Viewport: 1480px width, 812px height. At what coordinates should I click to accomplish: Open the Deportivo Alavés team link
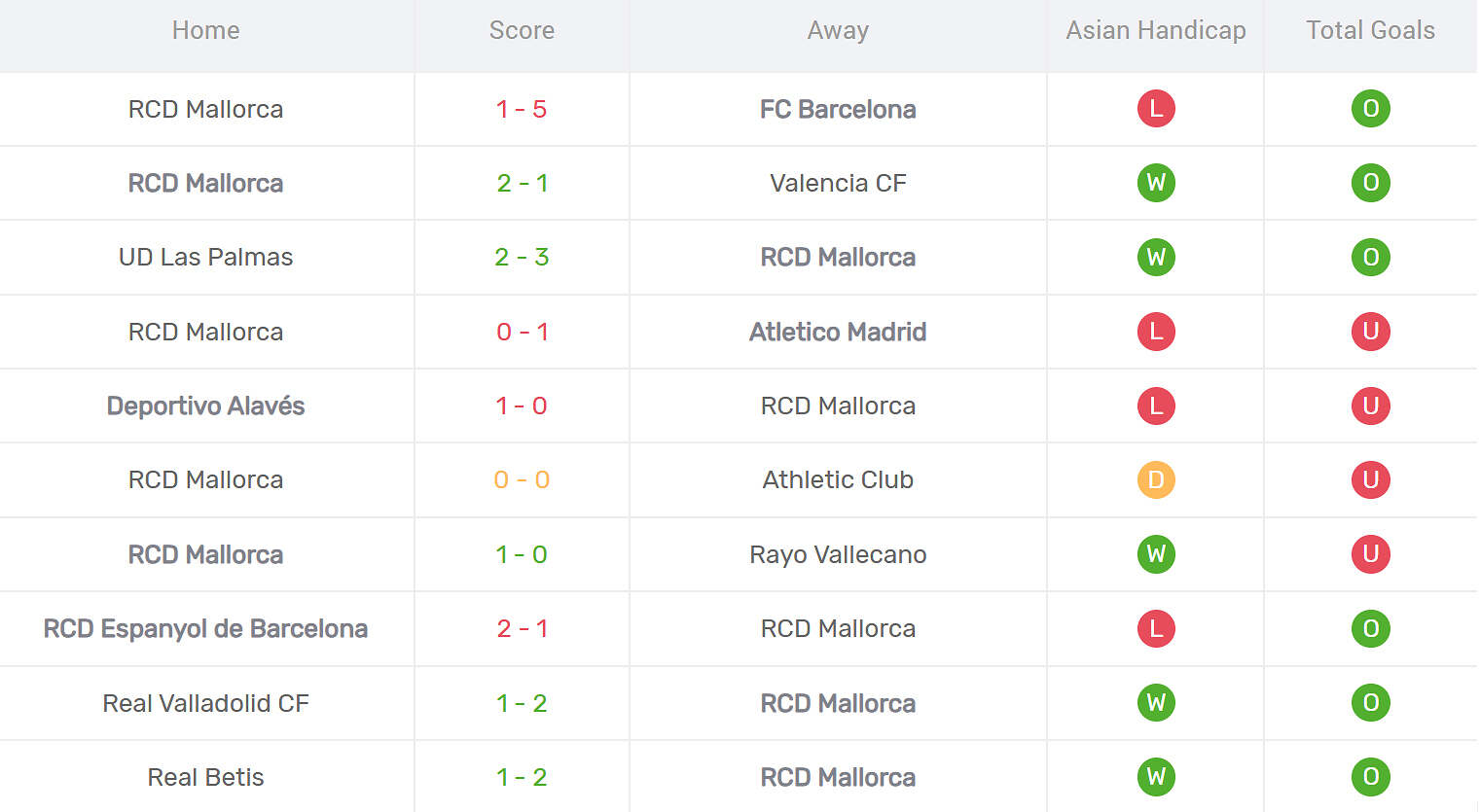tap(205, 406)
